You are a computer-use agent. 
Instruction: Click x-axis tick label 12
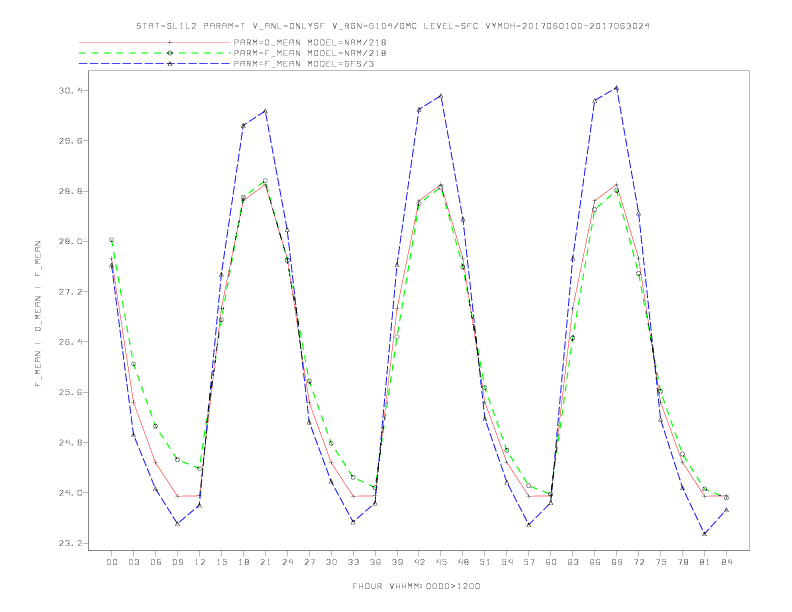(x=200, y=562)
